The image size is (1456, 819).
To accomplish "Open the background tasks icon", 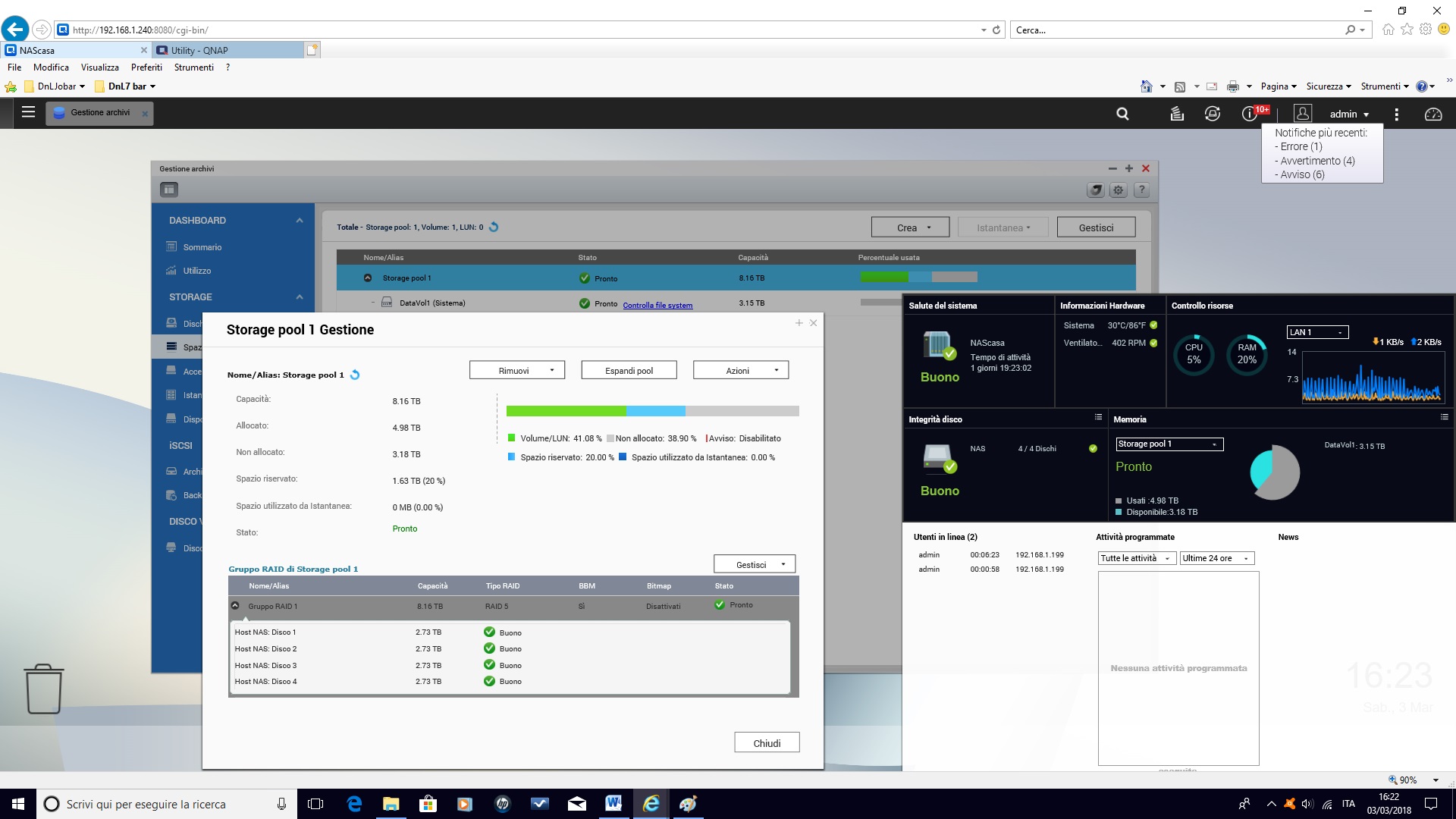I will click(1177, 114).
